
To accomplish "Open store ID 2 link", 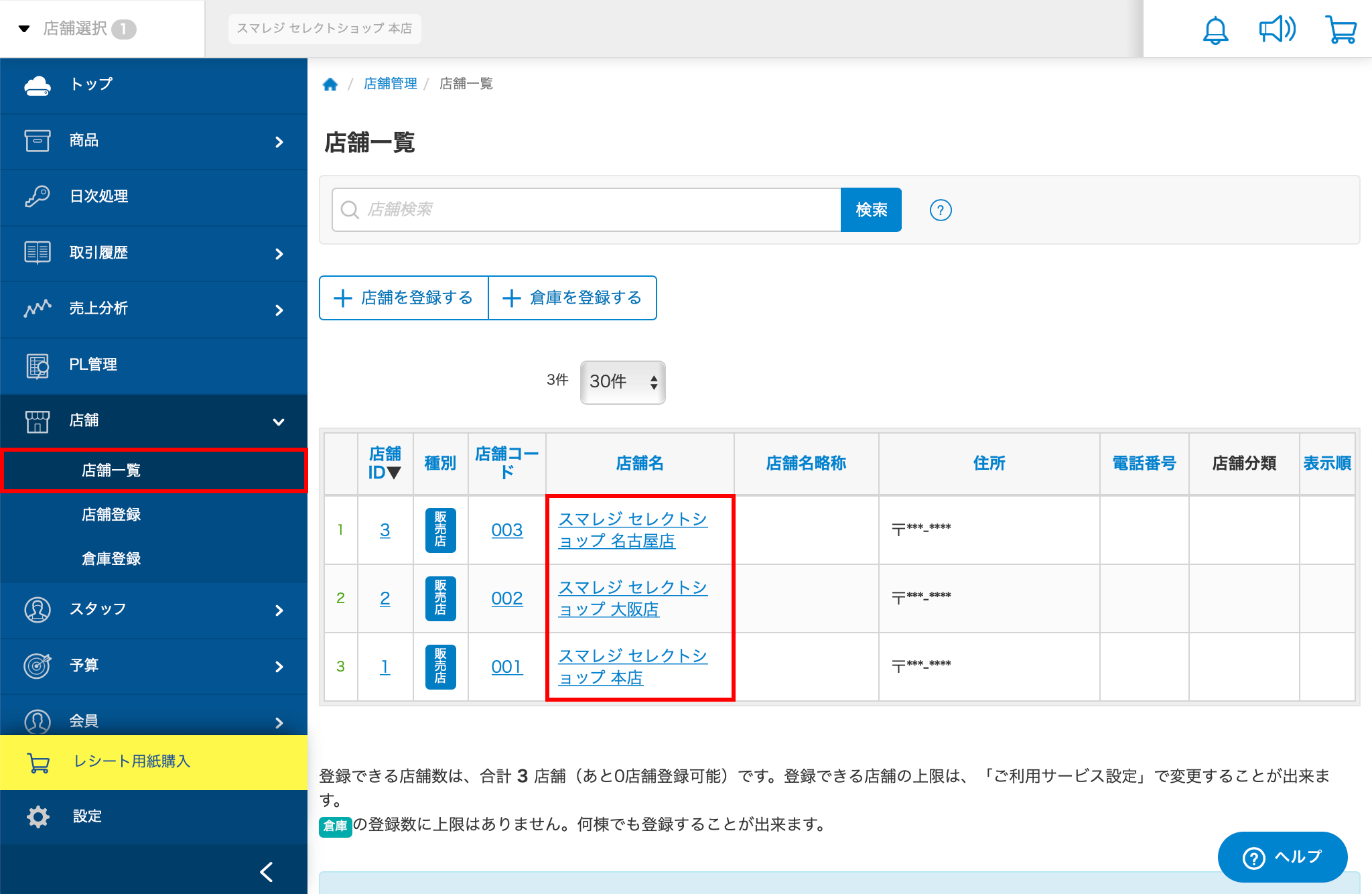I will (385, 598).
